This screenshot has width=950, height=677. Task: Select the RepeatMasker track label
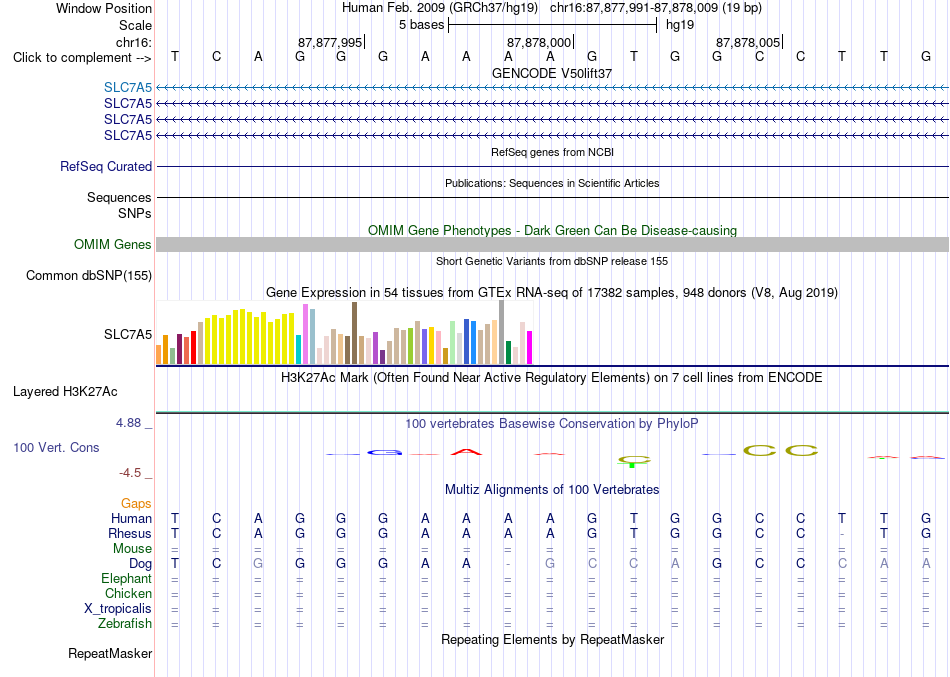(110, 653)
